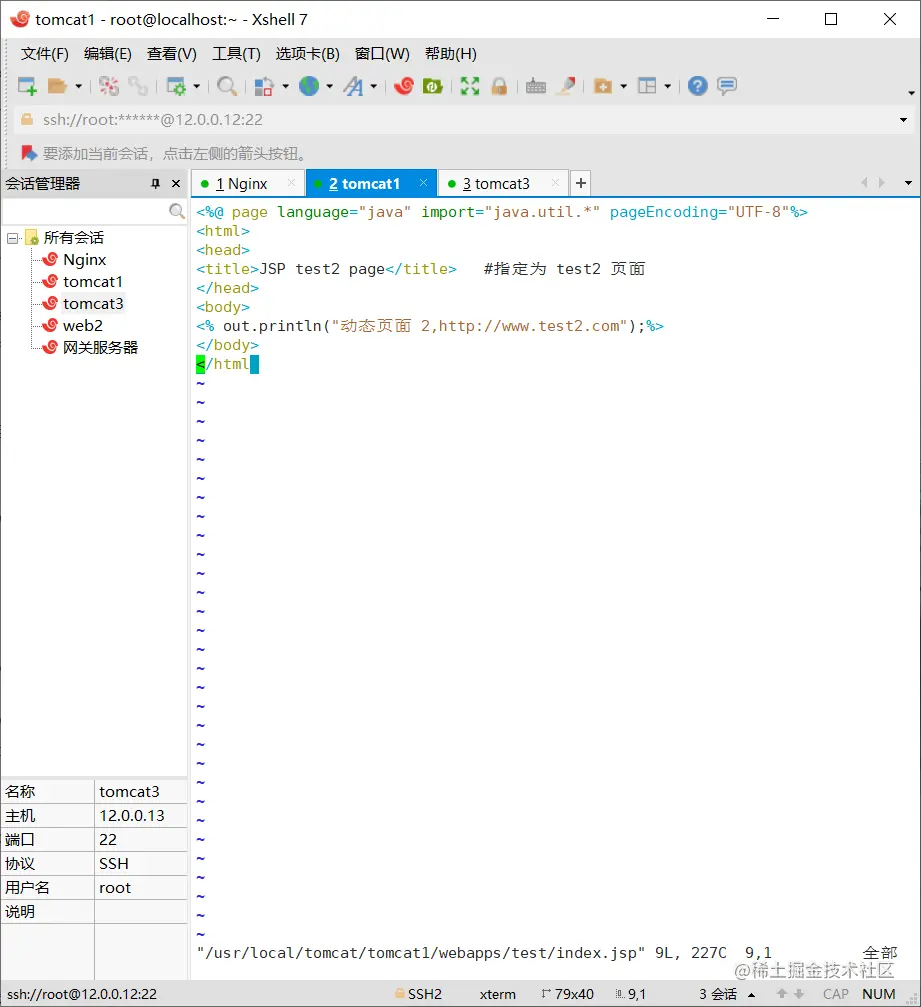Screen dimensions: 921x1007
Task: Open the globe encoding dropdown arrow
Action: (329, 85)
